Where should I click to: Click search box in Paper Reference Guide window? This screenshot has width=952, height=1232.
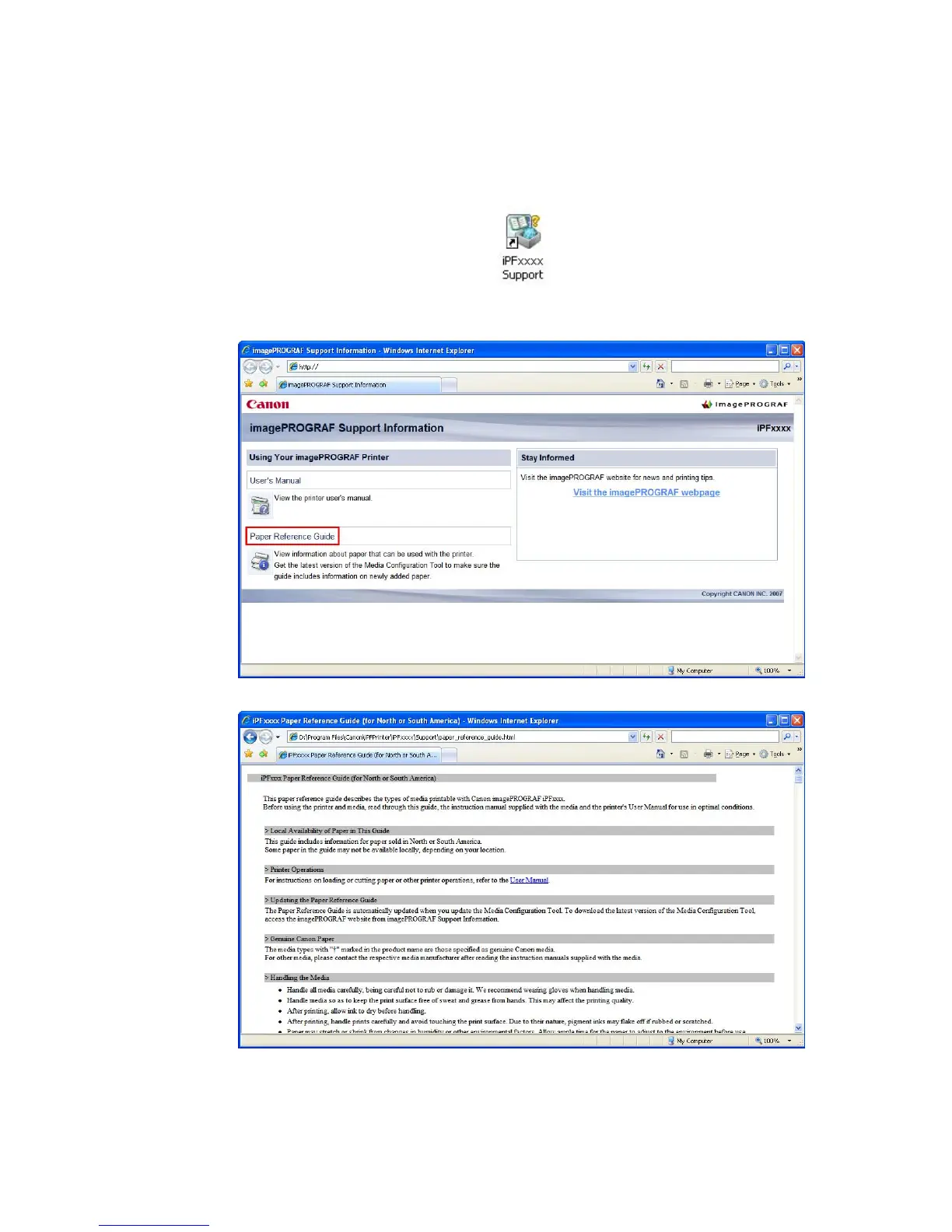[725, 737]
